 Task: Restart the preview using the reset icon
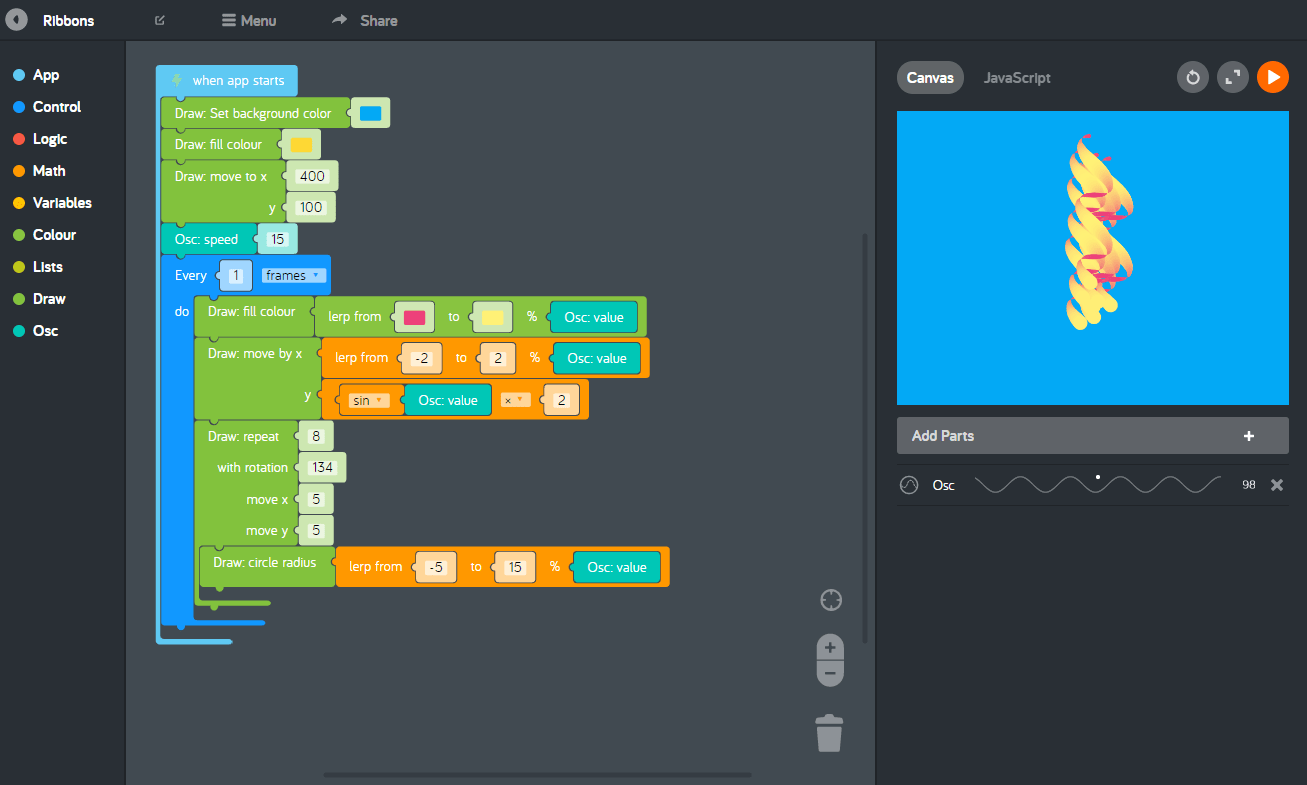(1192, 77)
